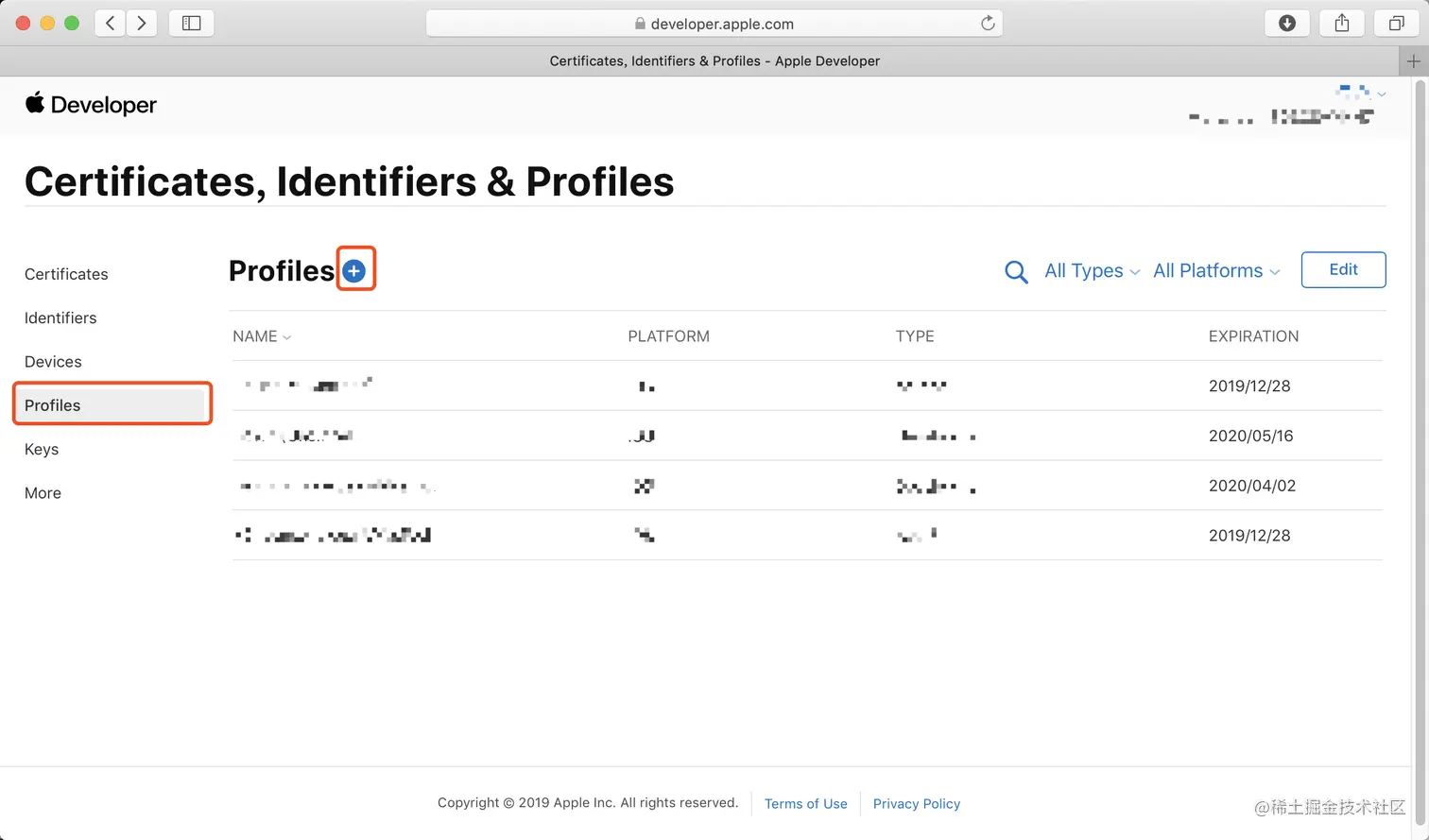Open the All Types filter dropdown

pyautogui.click(x=1092, y=271)
